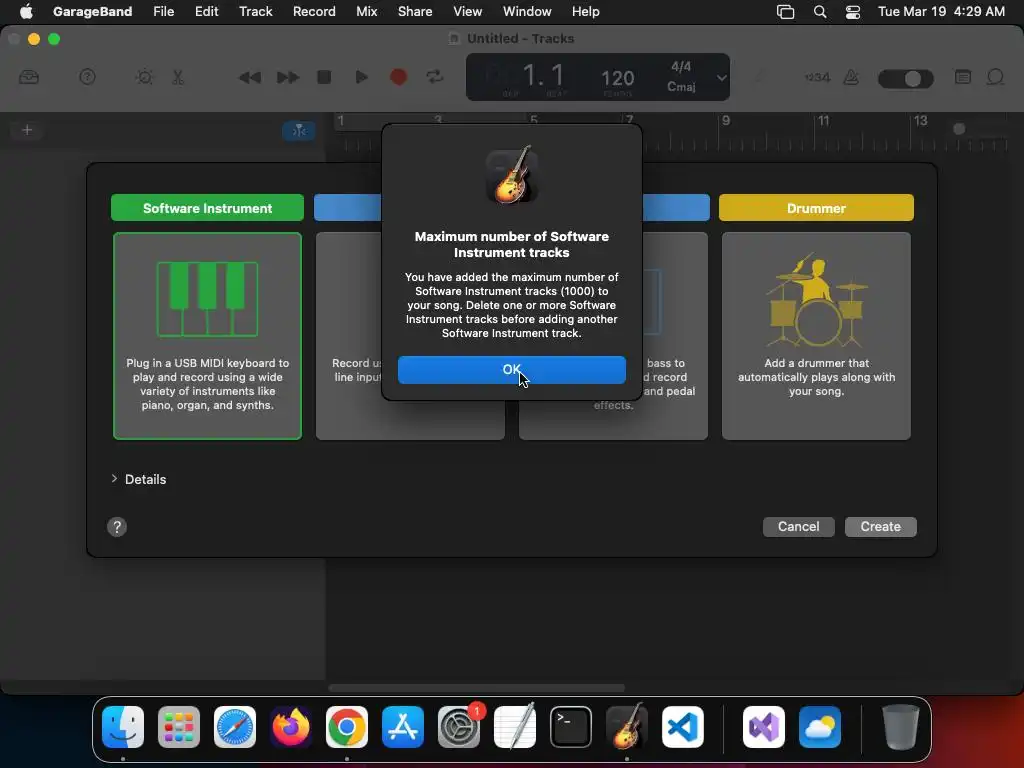The height and width of the screenshot is (768, 1024).
Task: Open the LCD display mode dropdown arrow
Action: (721, 78)
